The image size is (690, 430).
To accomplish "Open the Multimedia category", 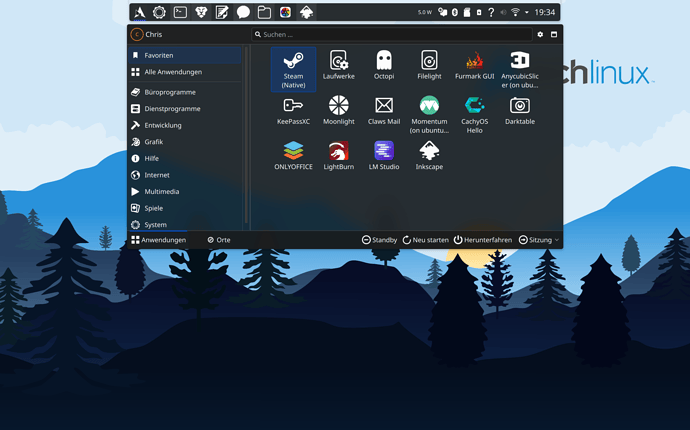I will pyautogui.click(x=162, y=191).
